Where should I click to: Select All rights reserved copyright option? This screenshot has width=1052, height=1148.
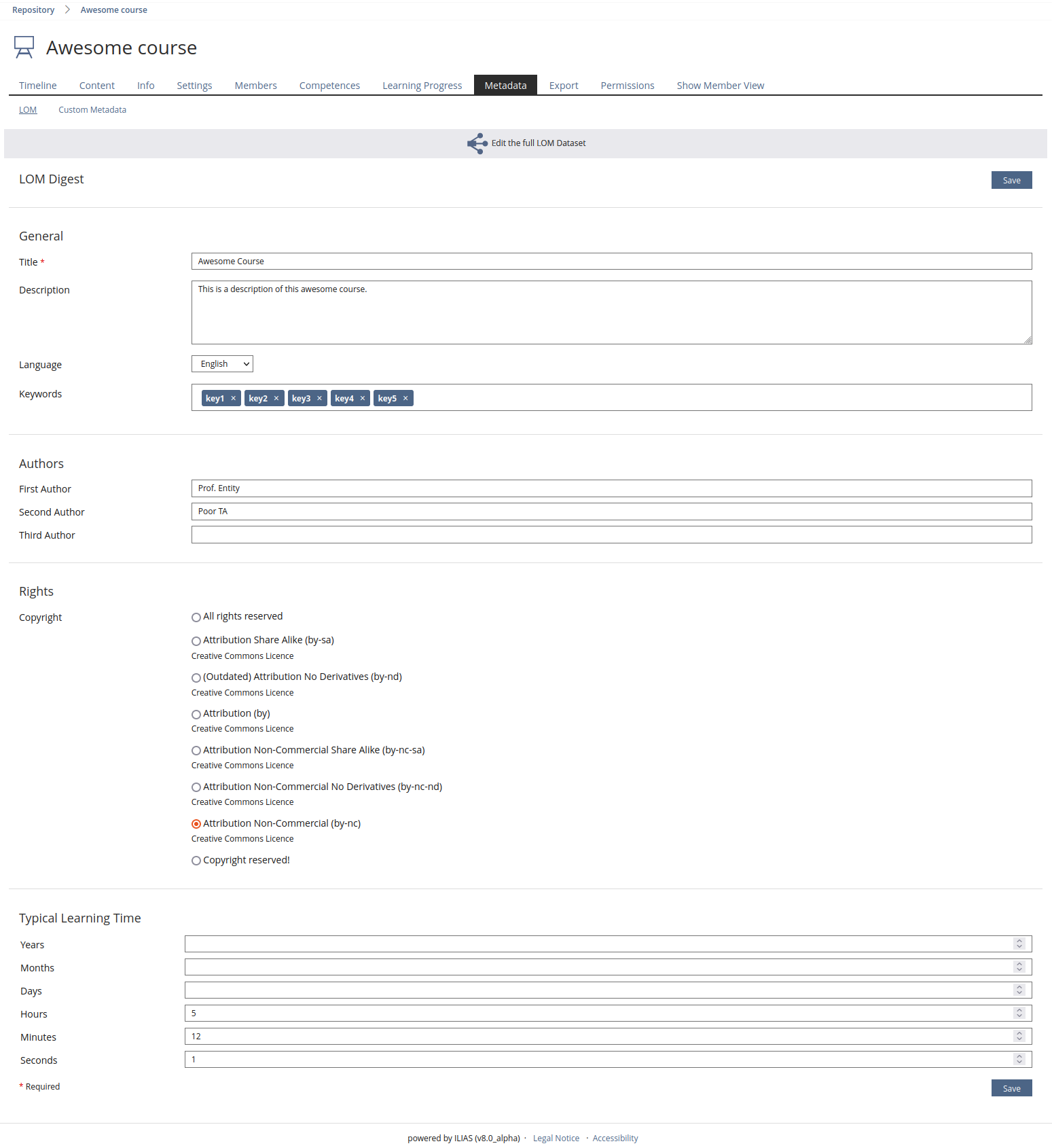click(x=196, y=617)
